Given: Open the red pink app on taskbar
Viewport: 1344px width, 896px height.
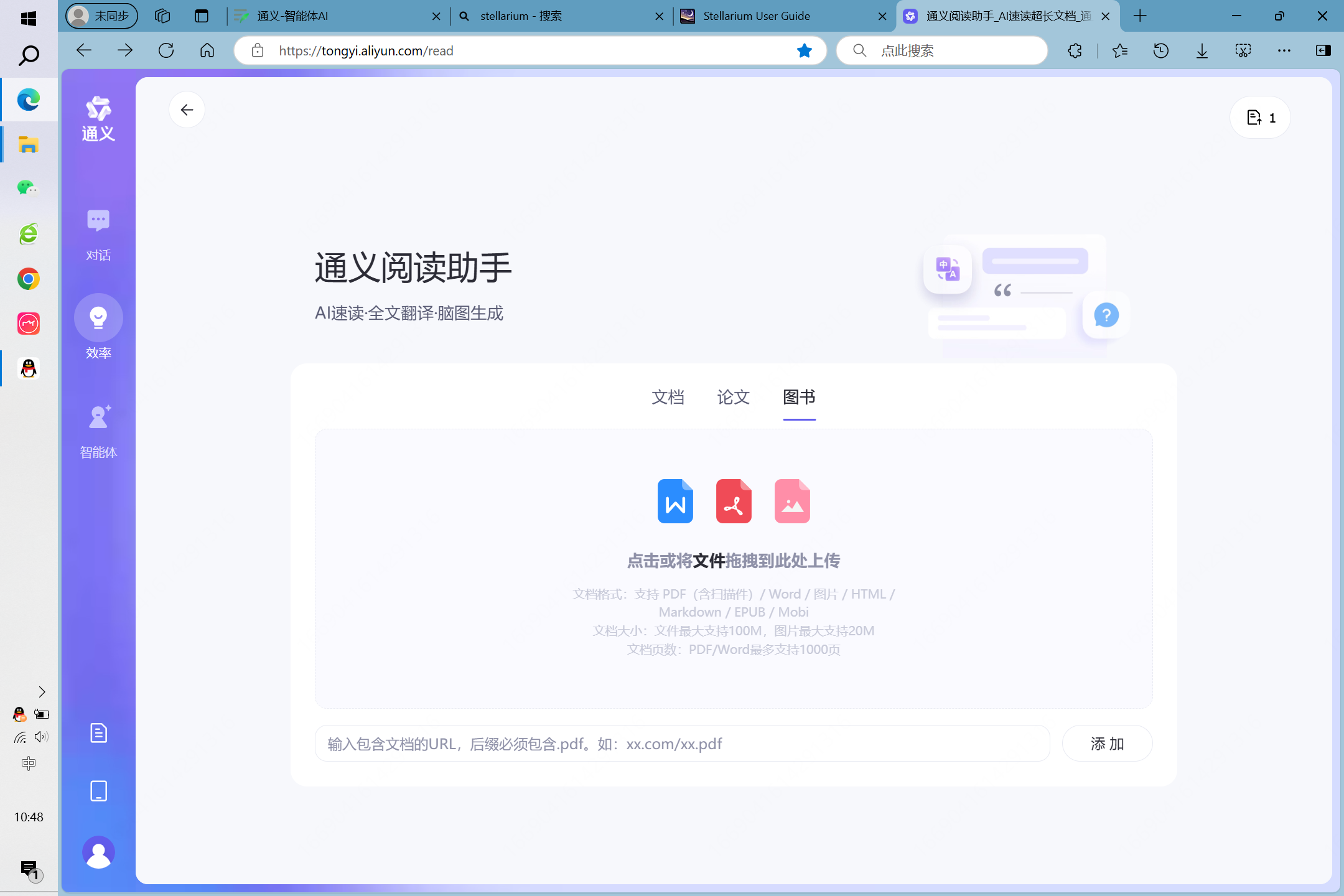Looking at the screenshot, I should click(x=29, y=324).
